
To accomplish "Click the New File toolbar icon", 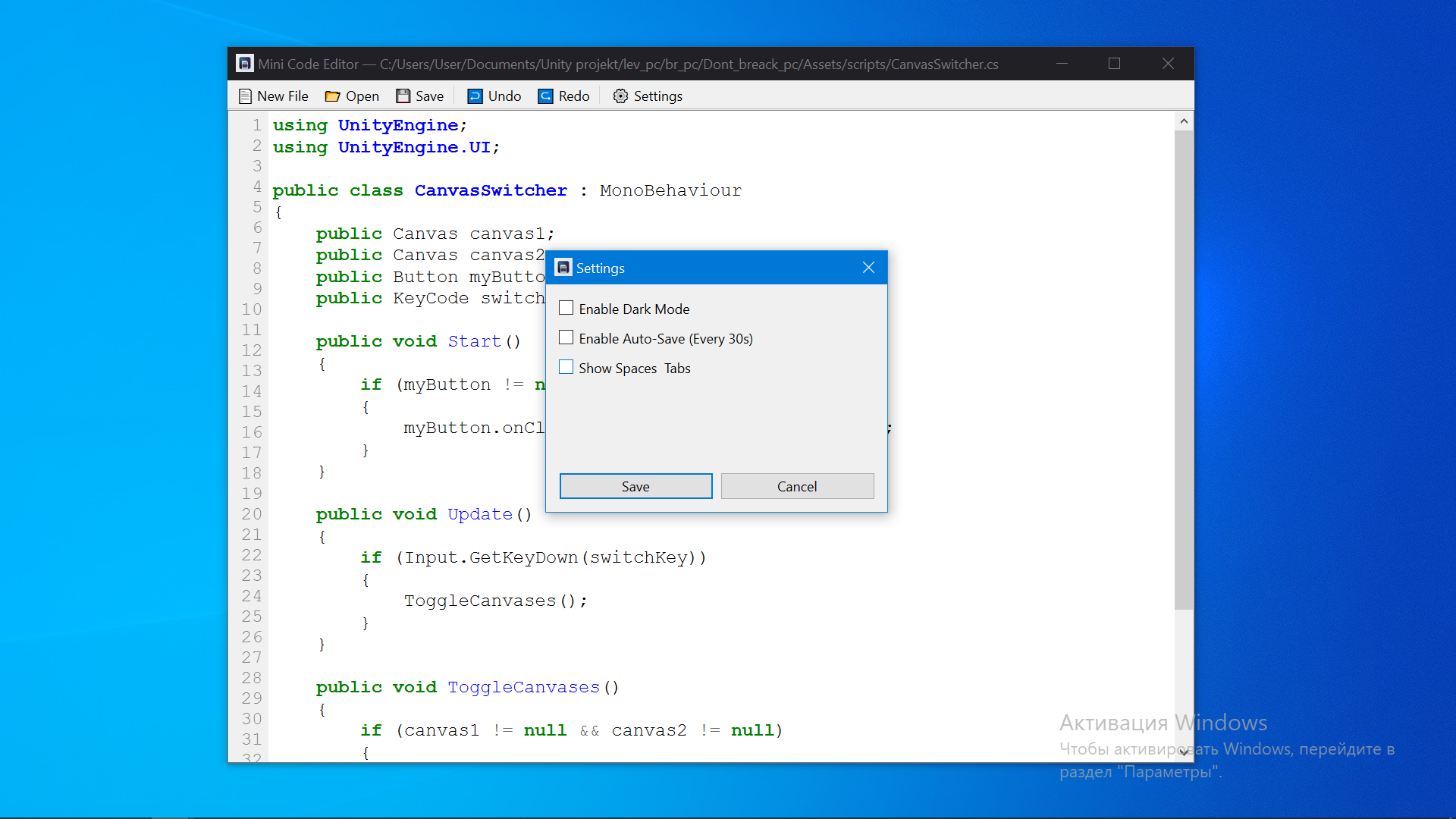I will (245, 96).
